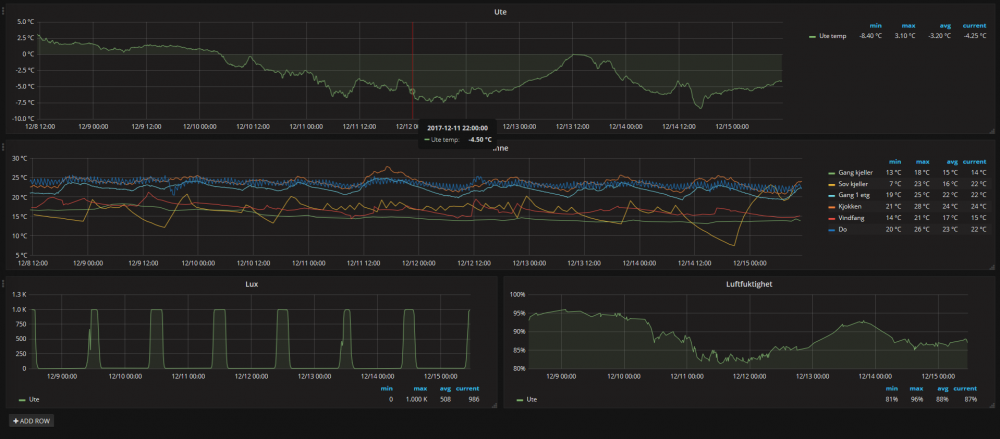This screenshot has height=439, width=1000.
Task: Click the Sov kjeller legend color icon
Action: point(832,183)
